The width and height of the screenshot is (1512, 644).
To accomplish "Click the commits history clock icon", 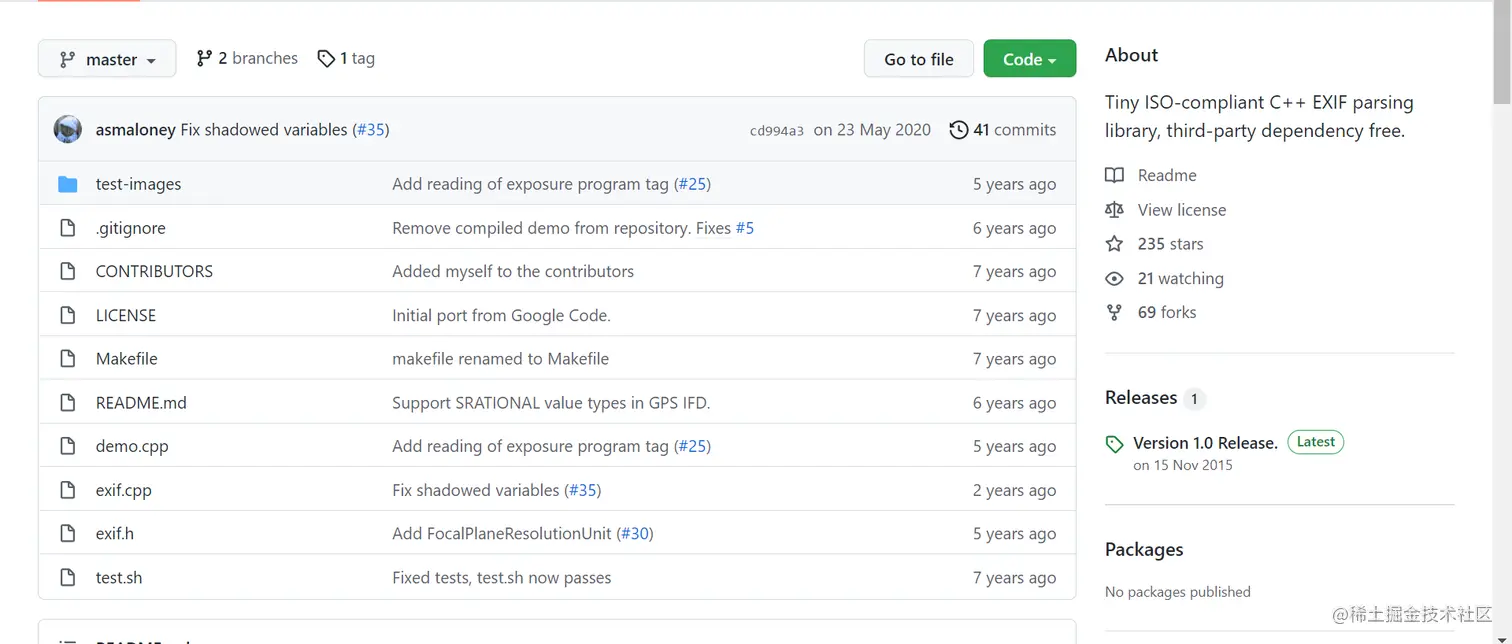I will click(958, 130).
